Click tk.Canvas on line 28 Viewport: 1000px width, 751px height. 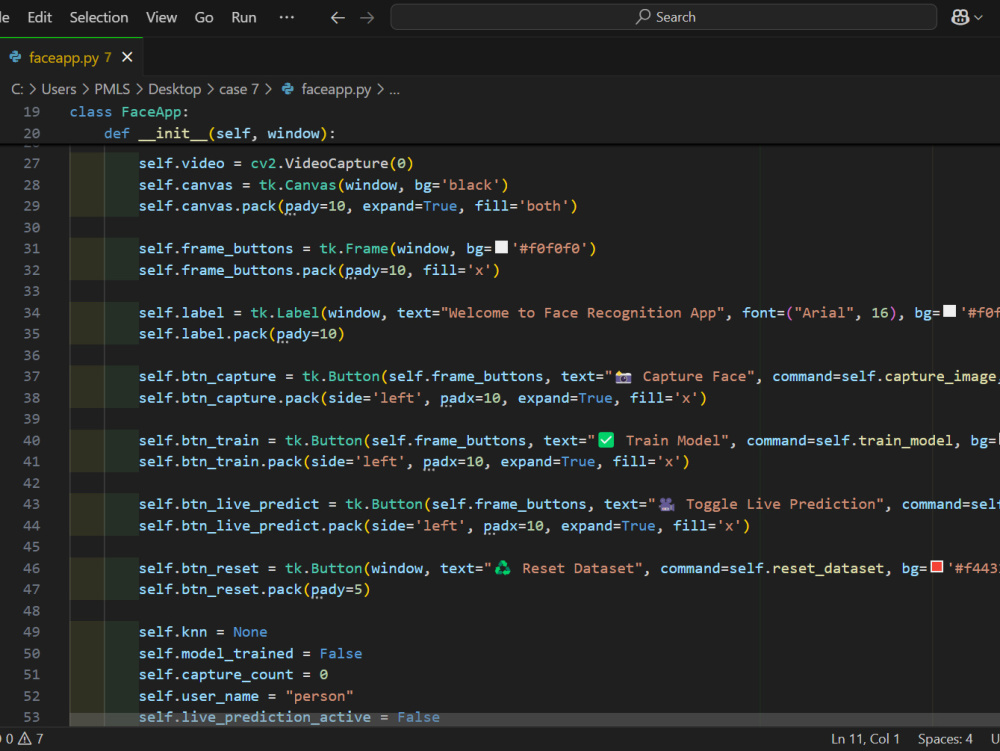(297, 185)
